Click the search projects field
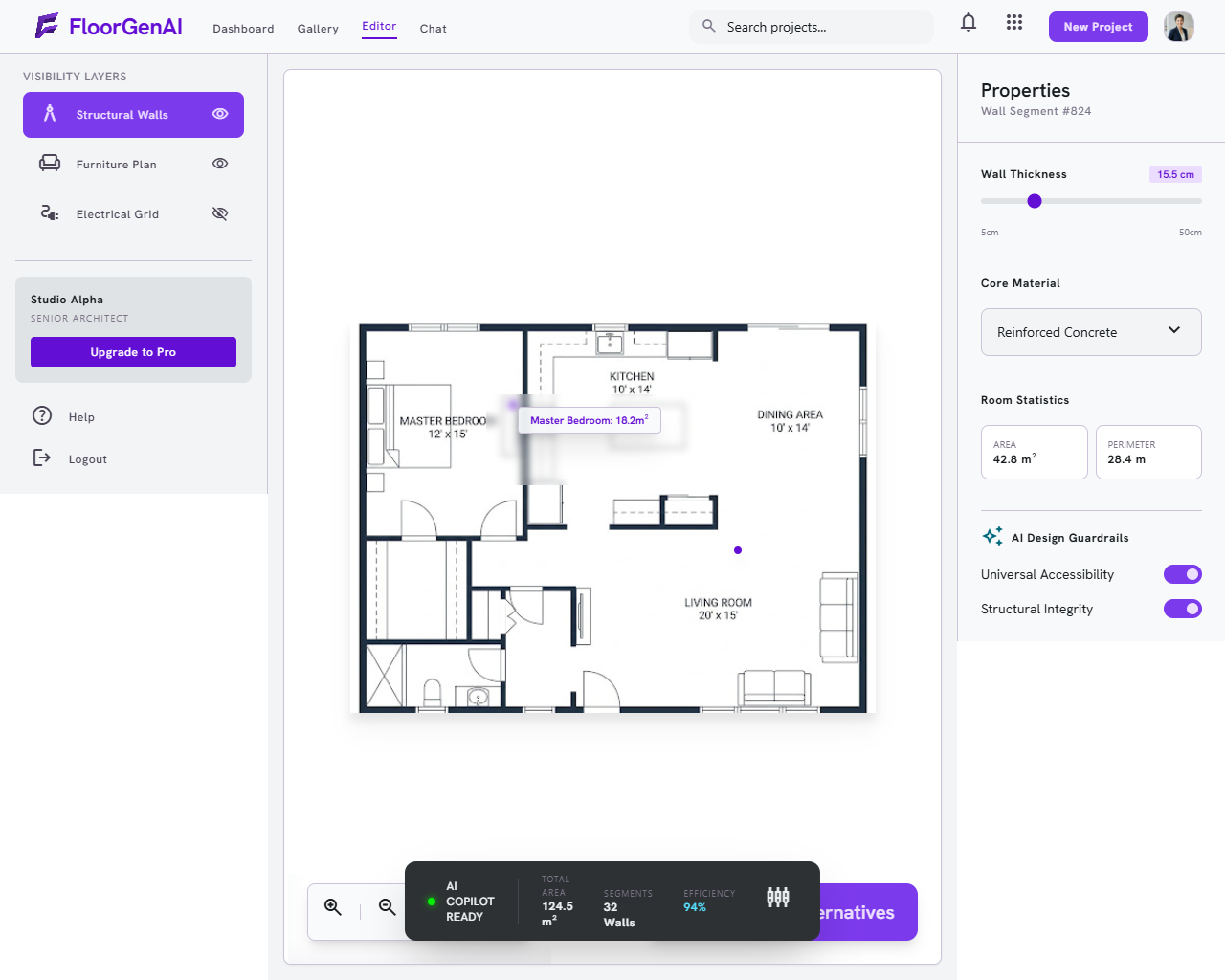1225x980 pixels. click(812, 27)
